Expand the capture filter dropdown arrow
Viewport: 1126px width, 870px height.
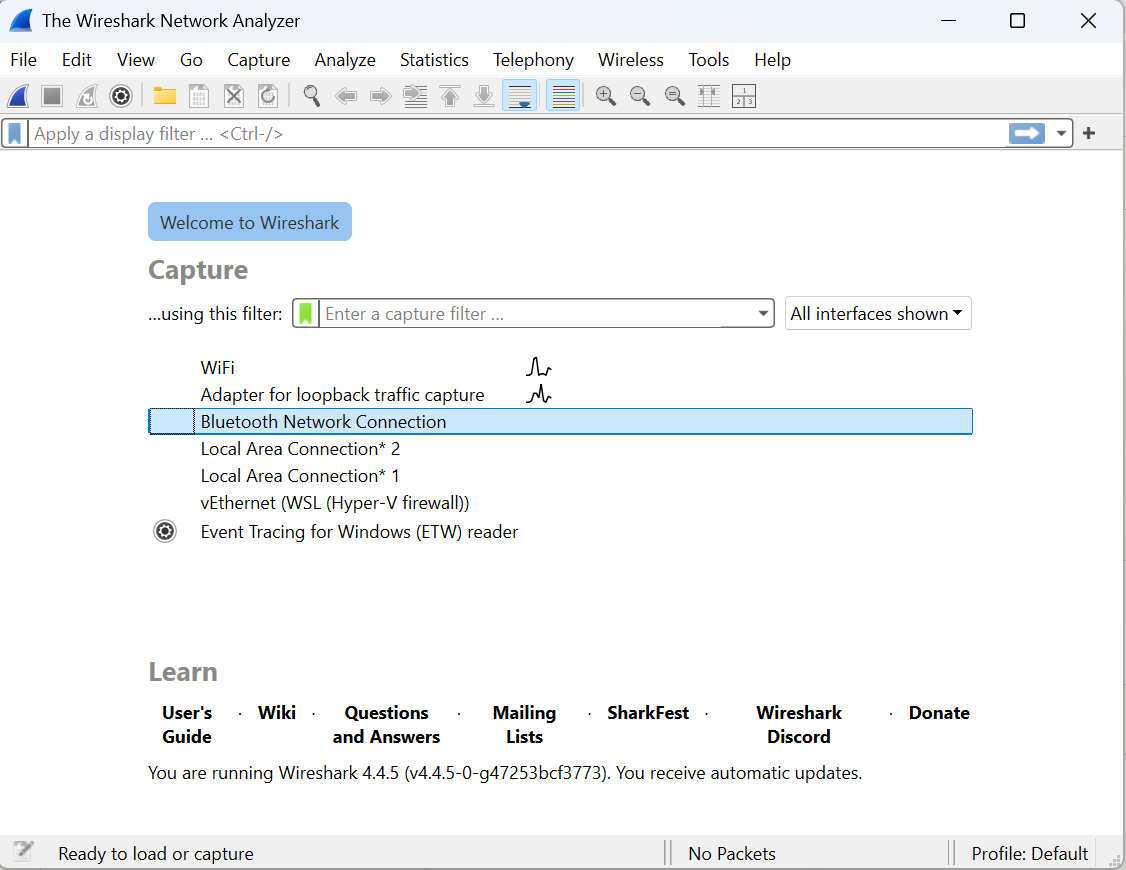764,314
